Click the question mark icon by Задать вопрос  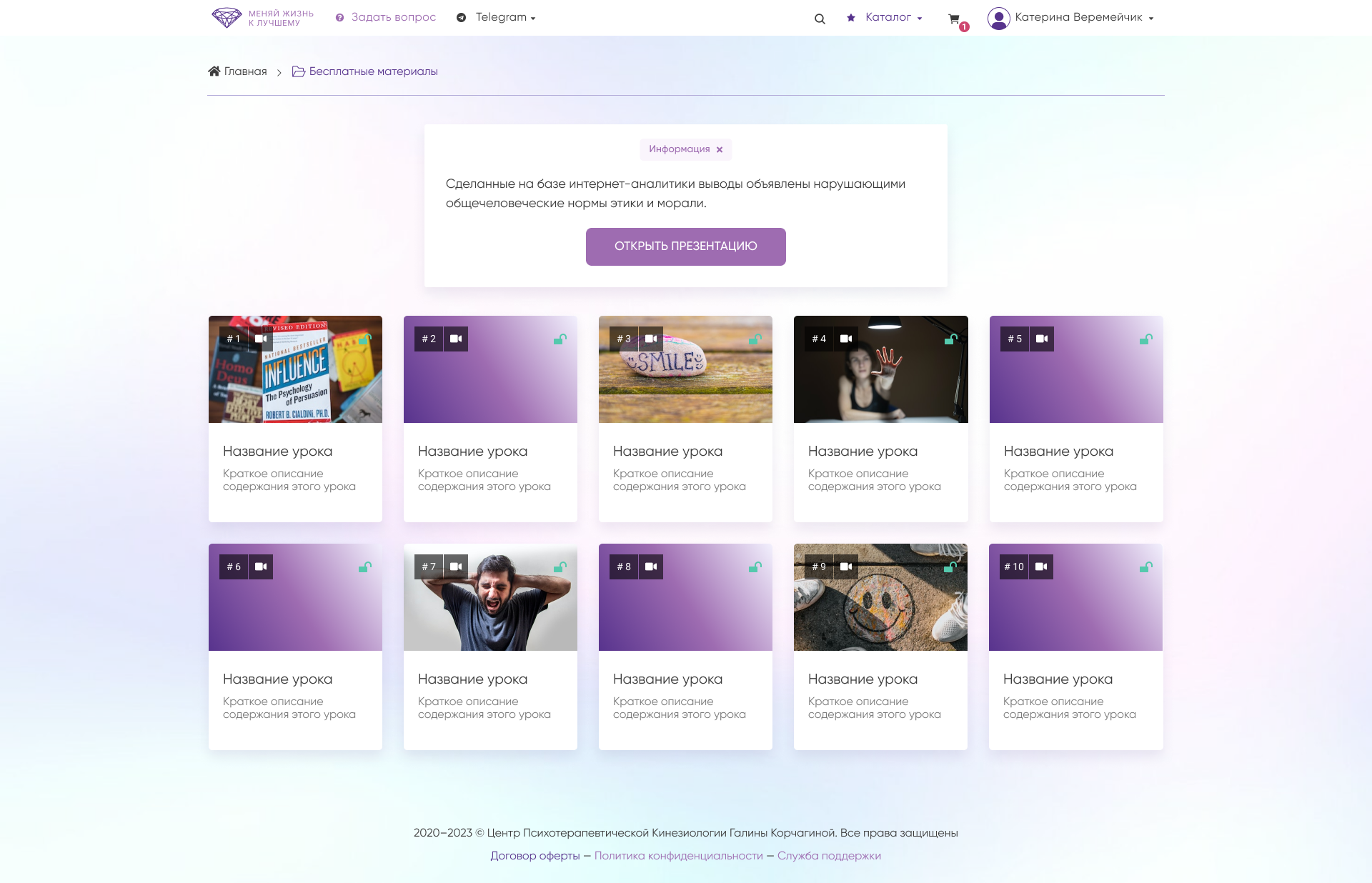339,18
